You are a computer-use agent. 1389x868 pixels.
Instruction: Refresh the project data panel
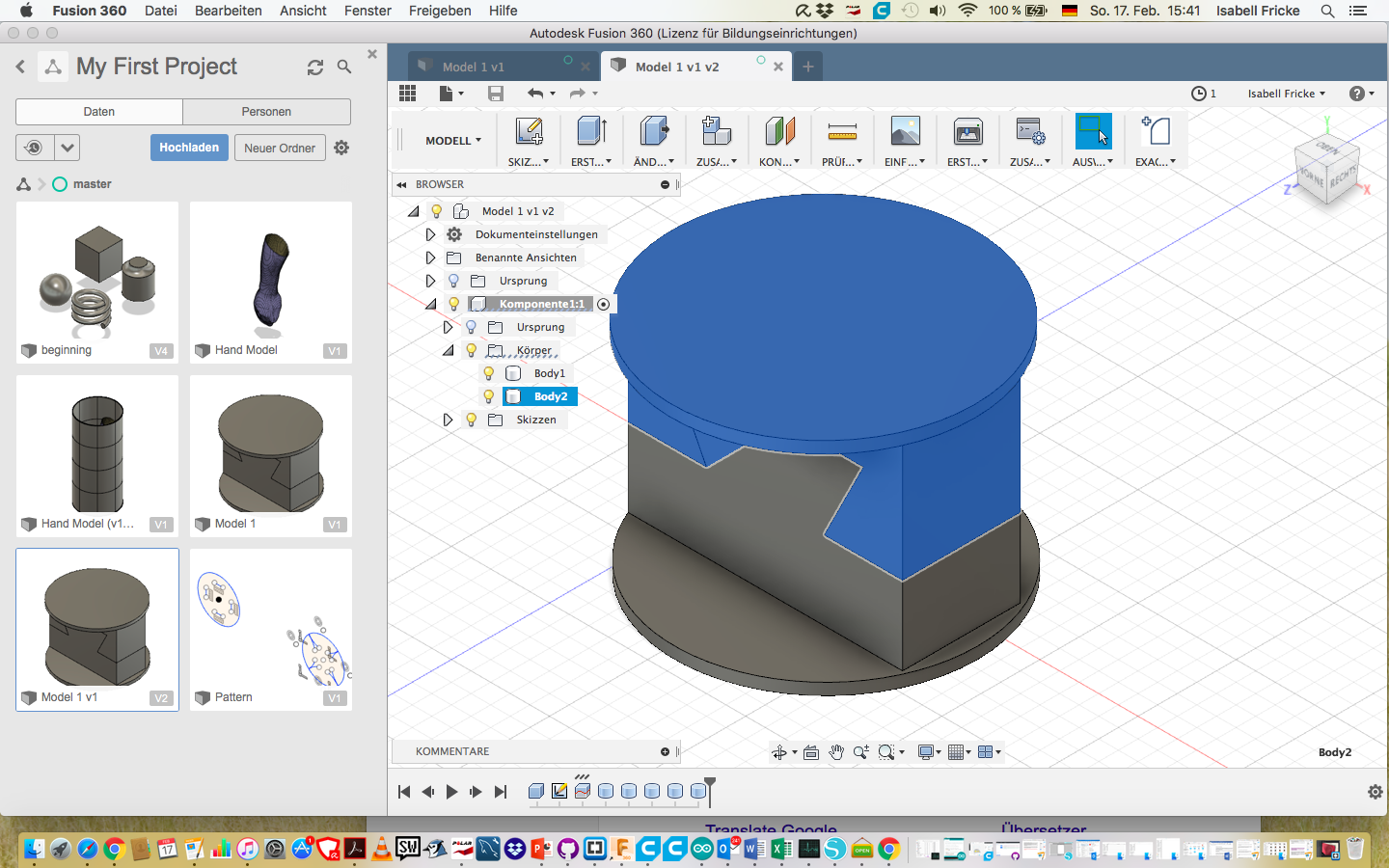coord(315,67)
